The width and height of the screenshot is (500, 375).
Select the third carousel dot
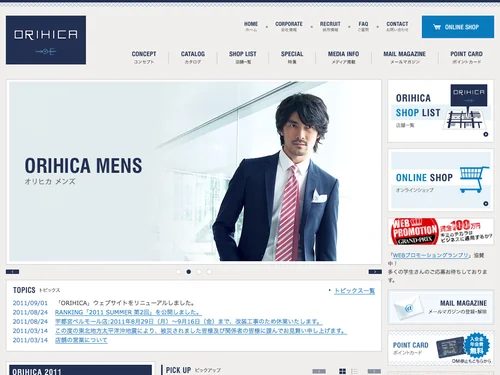tap(199, 272)
